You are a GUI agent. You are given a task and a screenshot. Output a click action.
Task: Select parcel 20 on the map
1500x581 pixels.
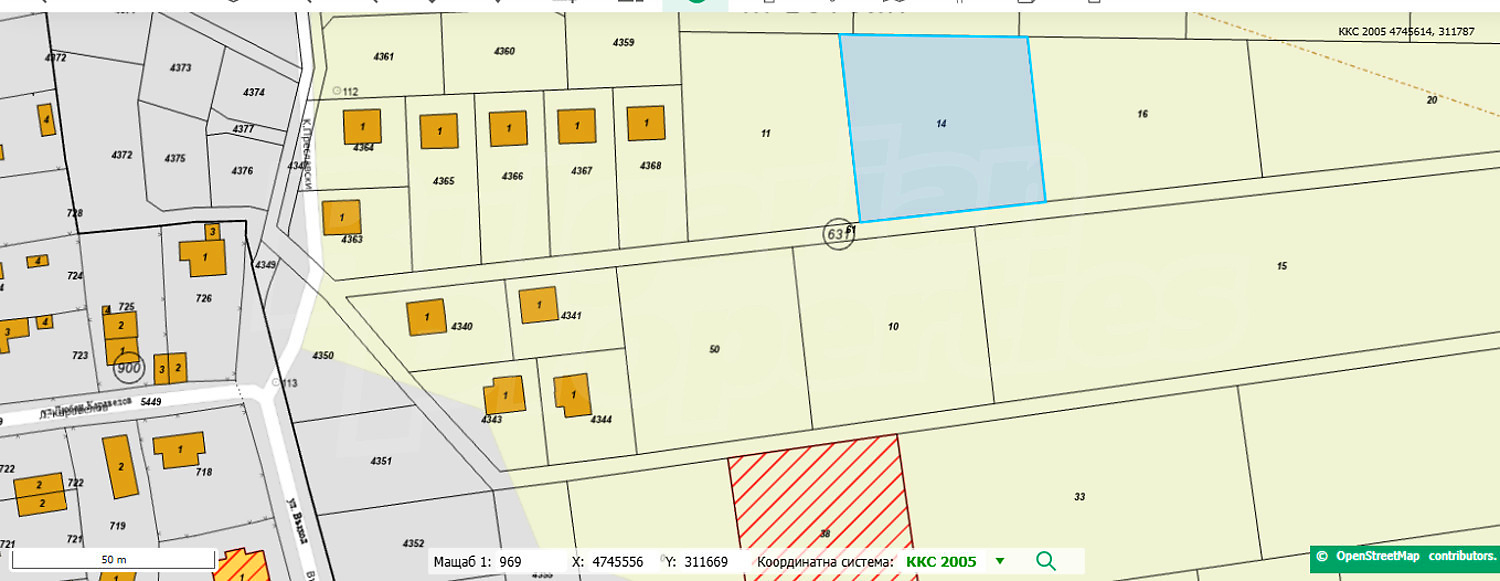coord(1432,100)
